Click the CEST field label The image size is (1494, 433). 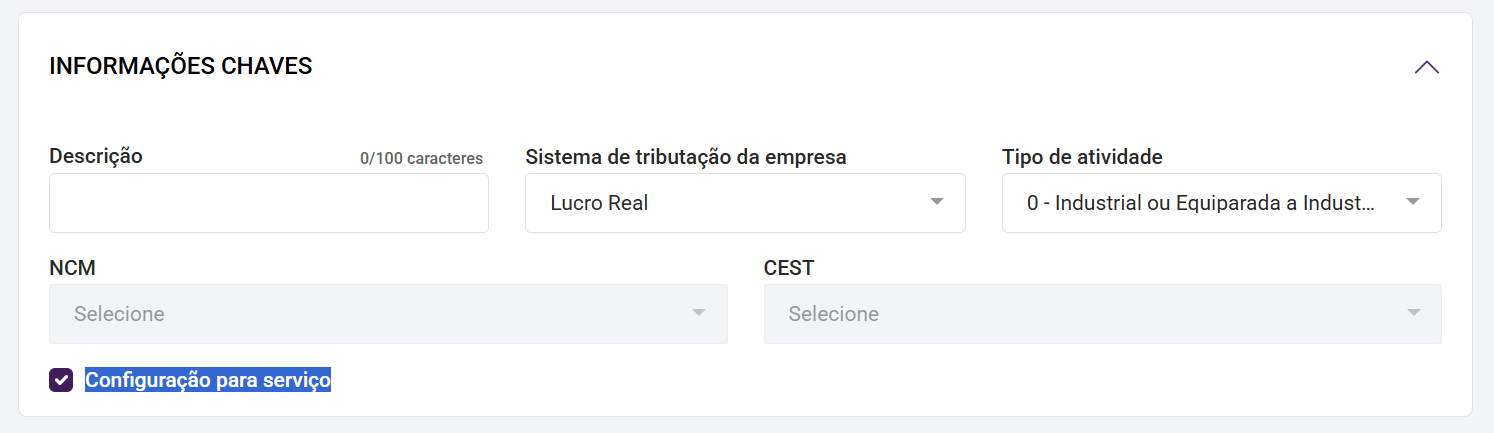coord(788,268)
